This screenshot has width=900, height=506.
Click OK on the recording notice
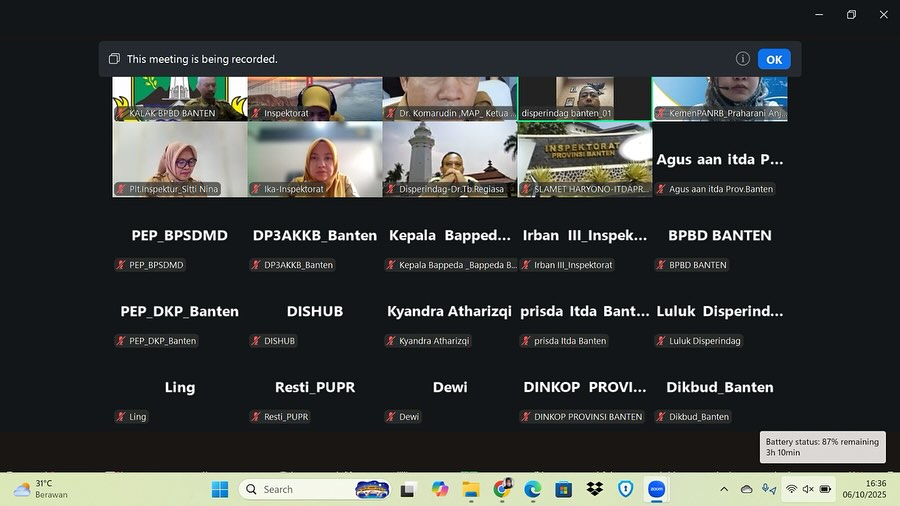773,59
